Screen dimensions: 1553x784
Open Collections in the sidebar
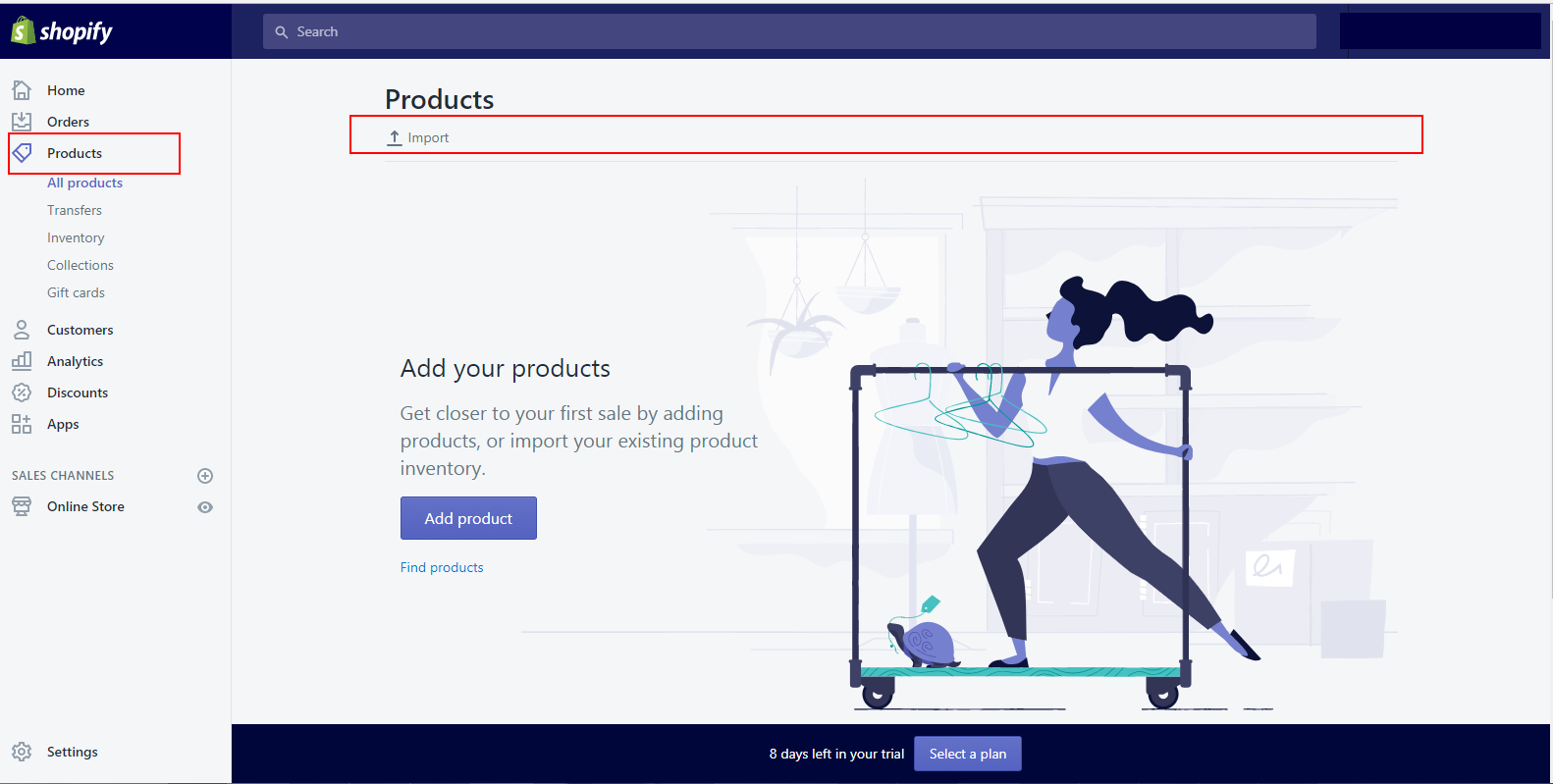(x=80, y=265)
